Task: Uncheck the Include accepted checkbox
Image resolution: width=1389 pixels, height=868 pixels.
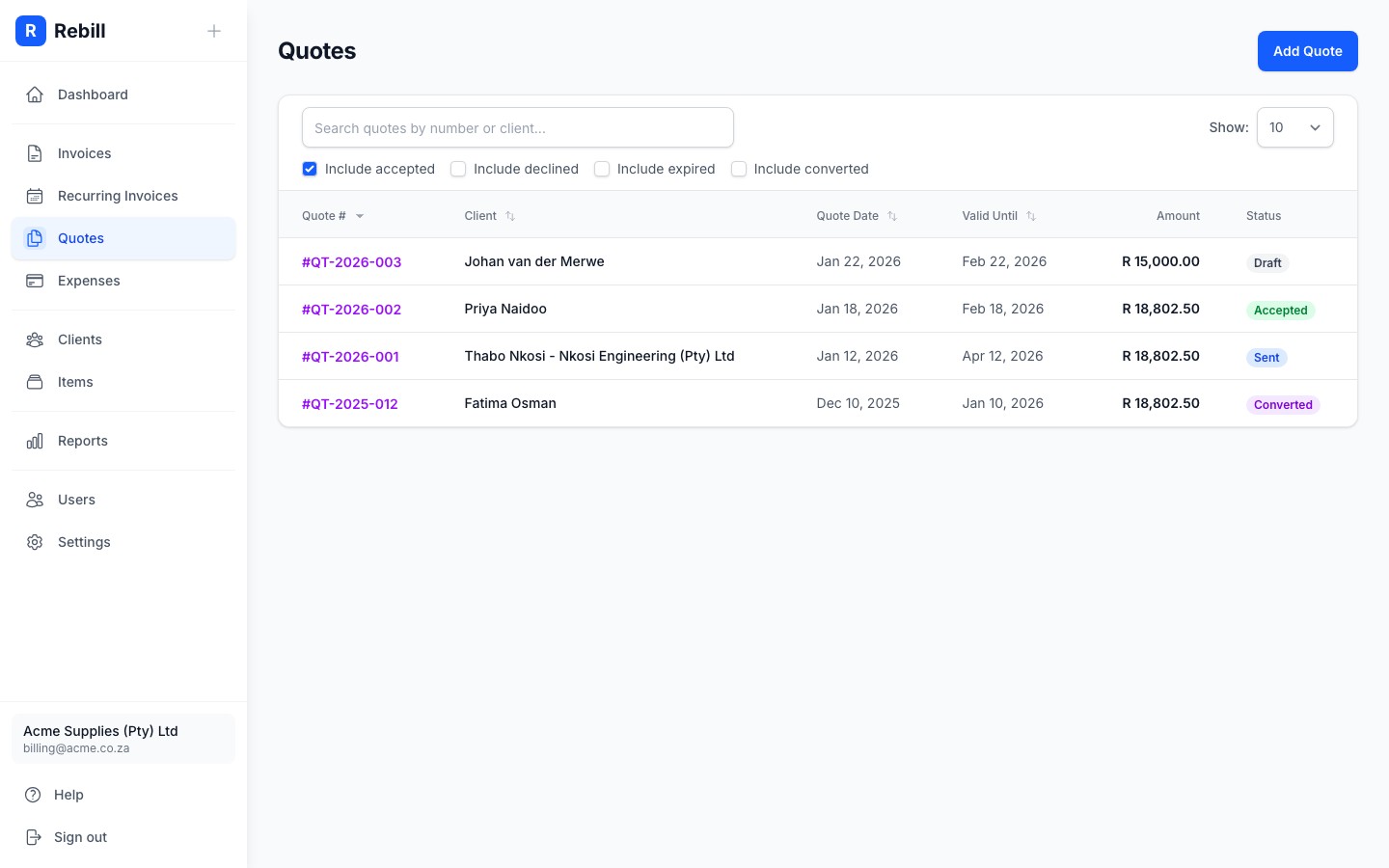Action: pyautogui.click(x=310, y=169)
